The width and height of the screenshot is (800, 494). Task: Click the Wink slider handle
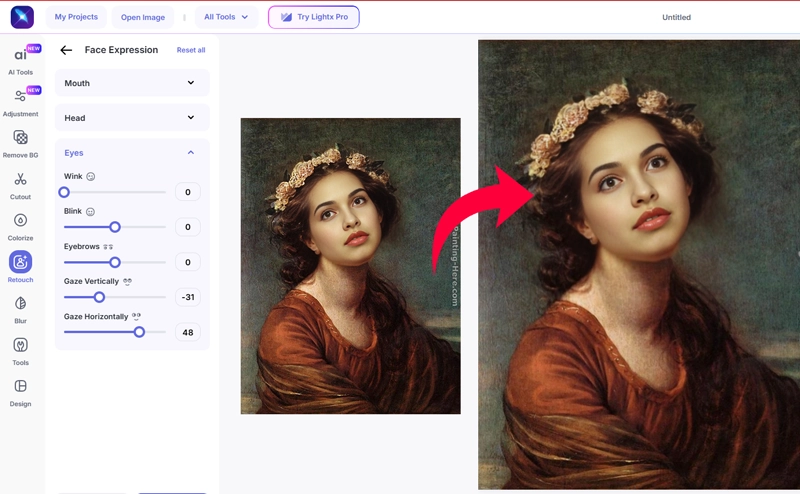[64, 192]
